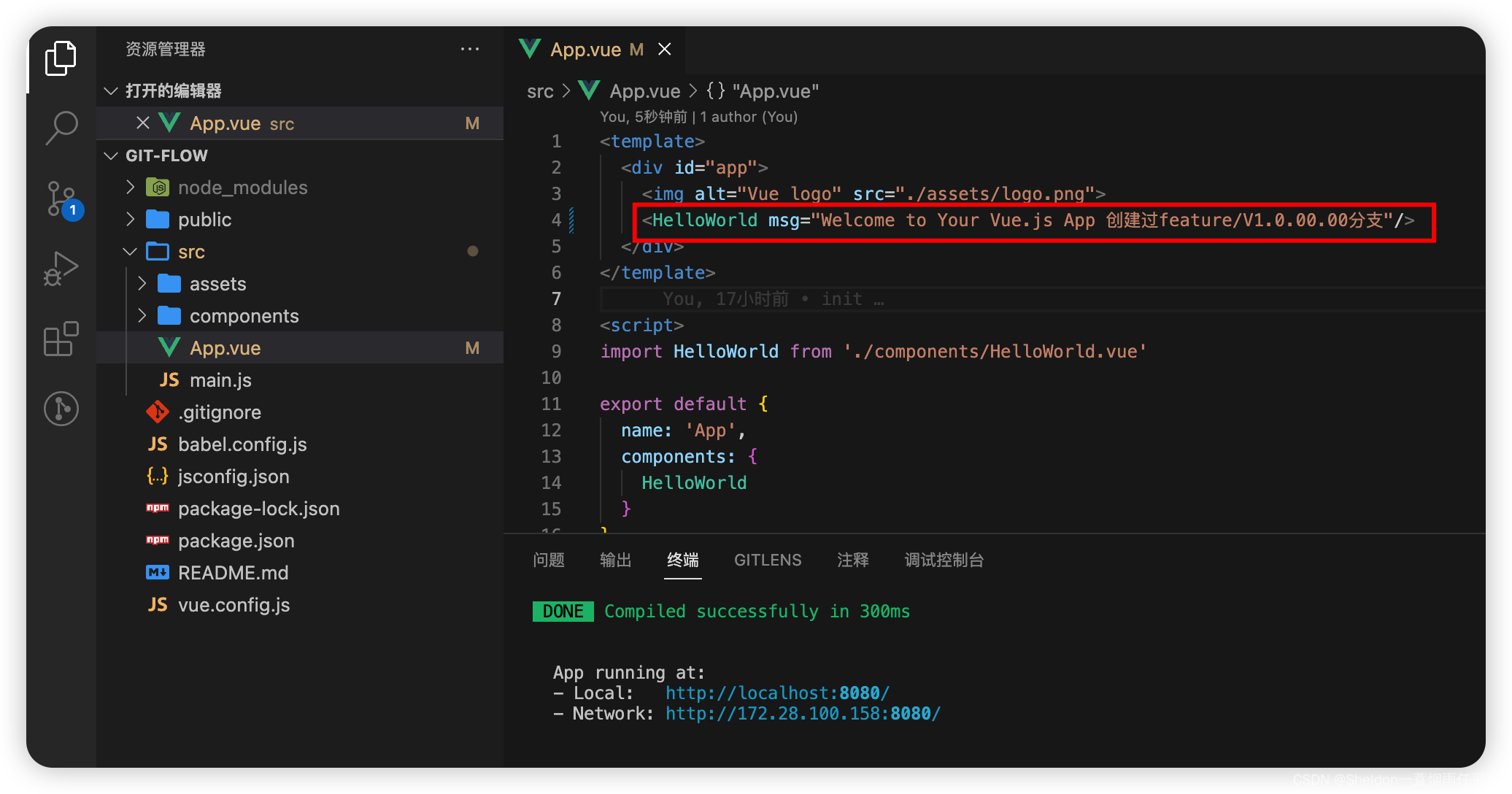Collapse the open editors section

point(111,90)
